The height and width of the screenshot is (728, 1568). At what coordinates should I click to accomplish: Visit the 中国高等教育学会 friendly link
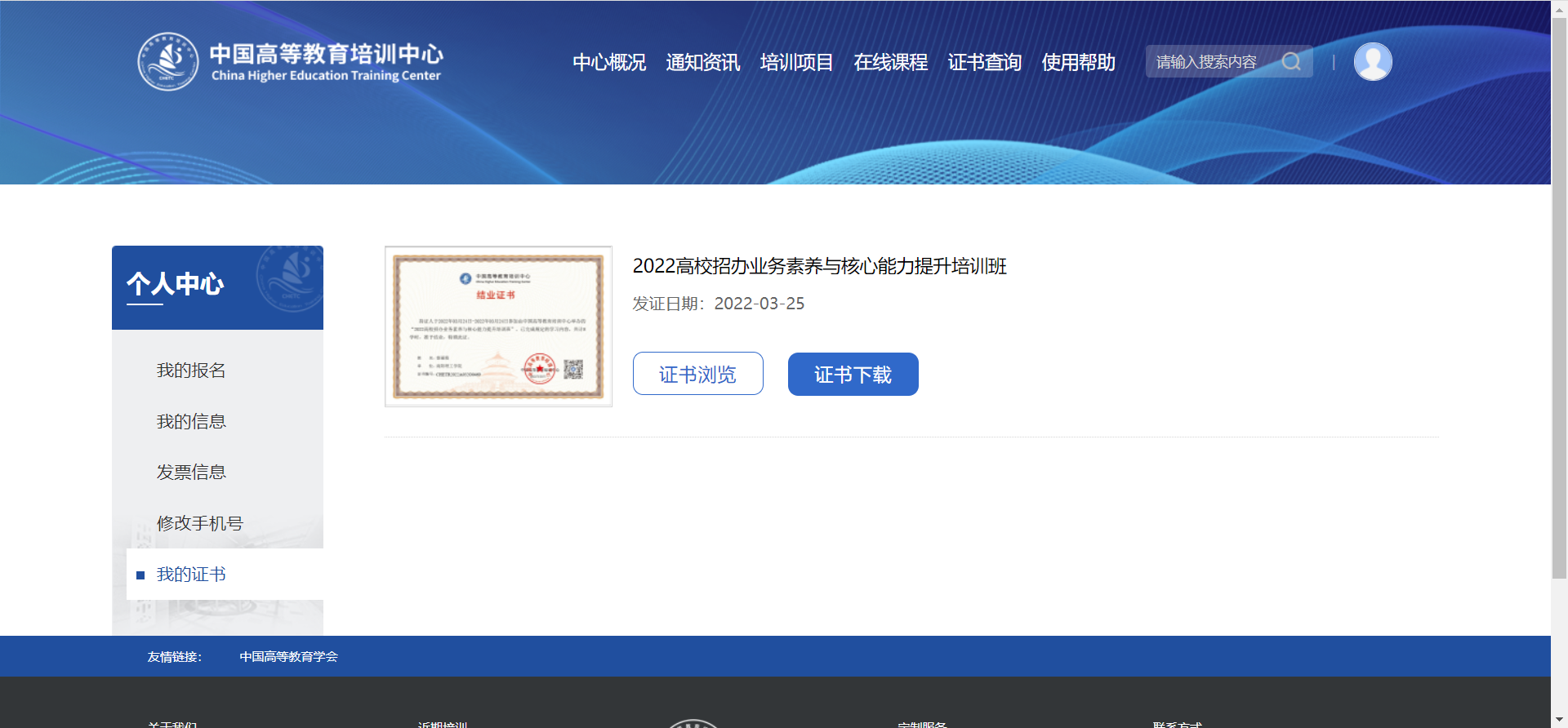[x=288, y=657]
